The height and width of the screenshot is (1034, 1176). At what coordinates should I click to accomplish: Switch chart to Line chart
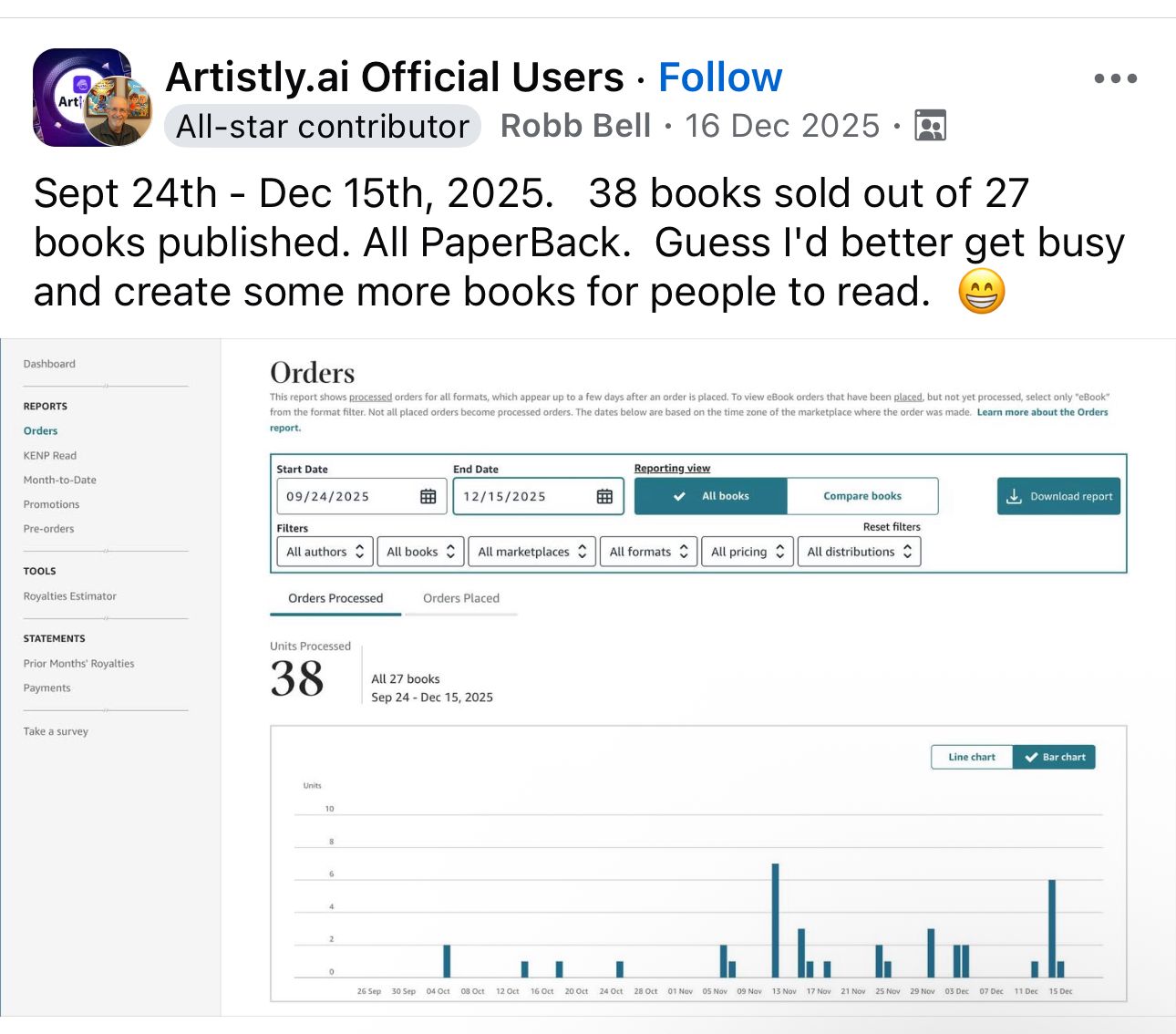click(x=972, y=757)
